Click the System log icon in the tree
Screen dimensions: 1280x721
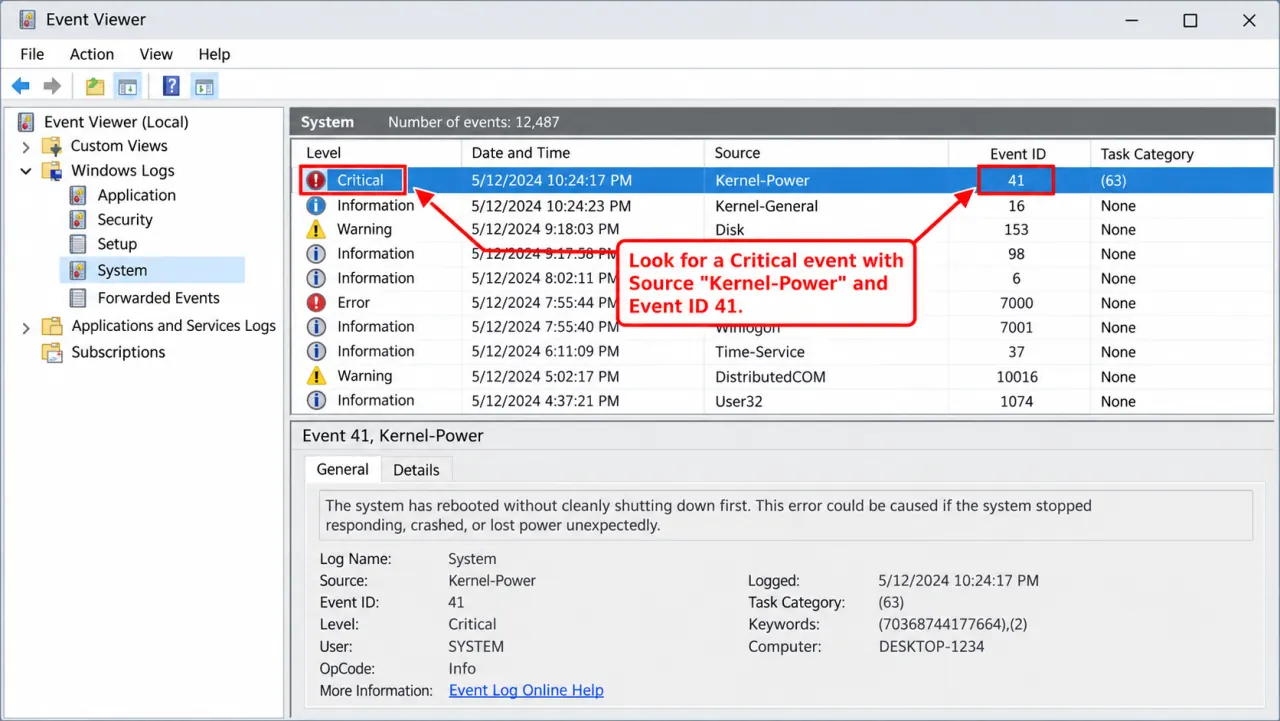[x=78, y=270]
